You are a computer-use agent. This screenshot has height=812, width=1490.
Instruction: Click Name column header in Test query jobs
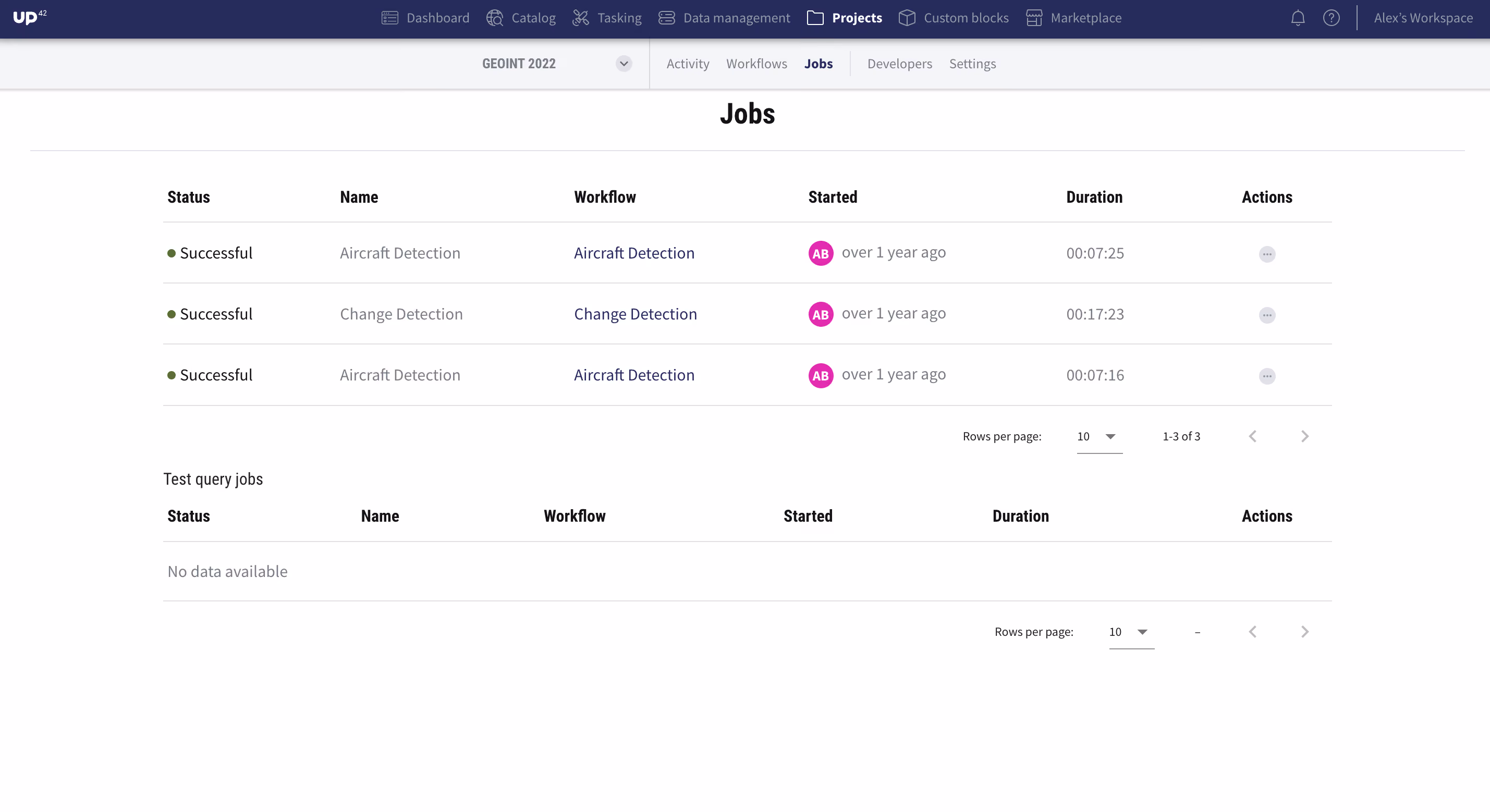click(380, 516)
